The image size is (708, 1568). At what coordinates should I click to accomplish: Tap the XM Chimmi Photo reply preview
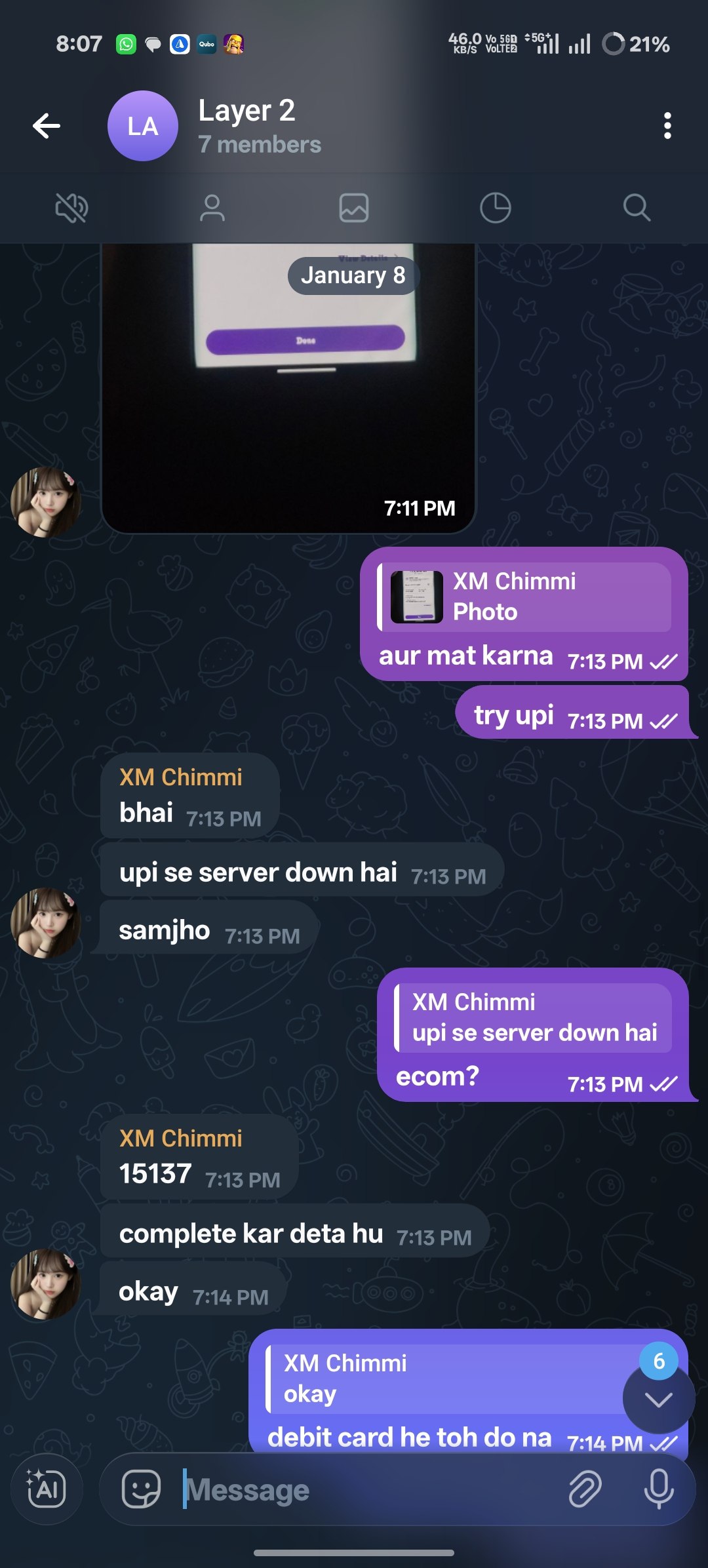point(524,597)
